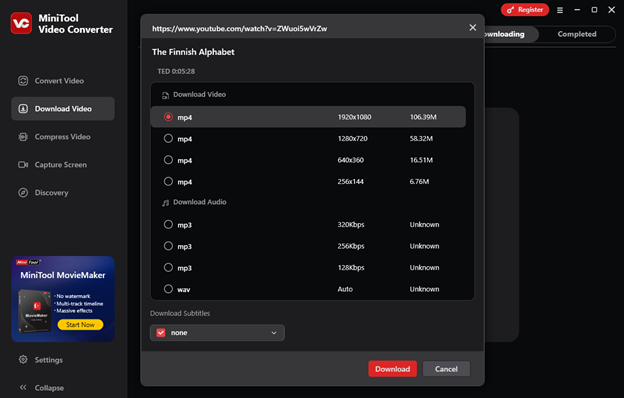This screenshot has width=624, height=398.
Task: Open Download Video section
Action: pyautogui.click(x=63, y=109)
